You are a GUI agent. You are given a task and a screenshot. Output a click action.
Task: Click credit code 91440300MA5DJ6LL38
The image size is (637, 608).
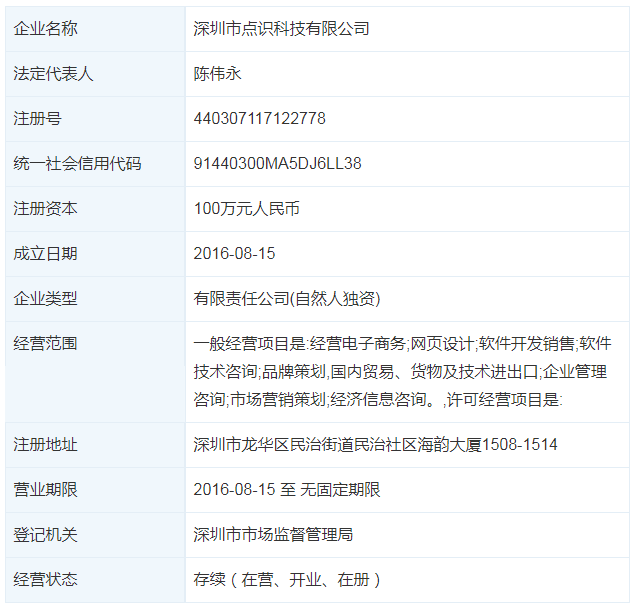tap(277, 164)
